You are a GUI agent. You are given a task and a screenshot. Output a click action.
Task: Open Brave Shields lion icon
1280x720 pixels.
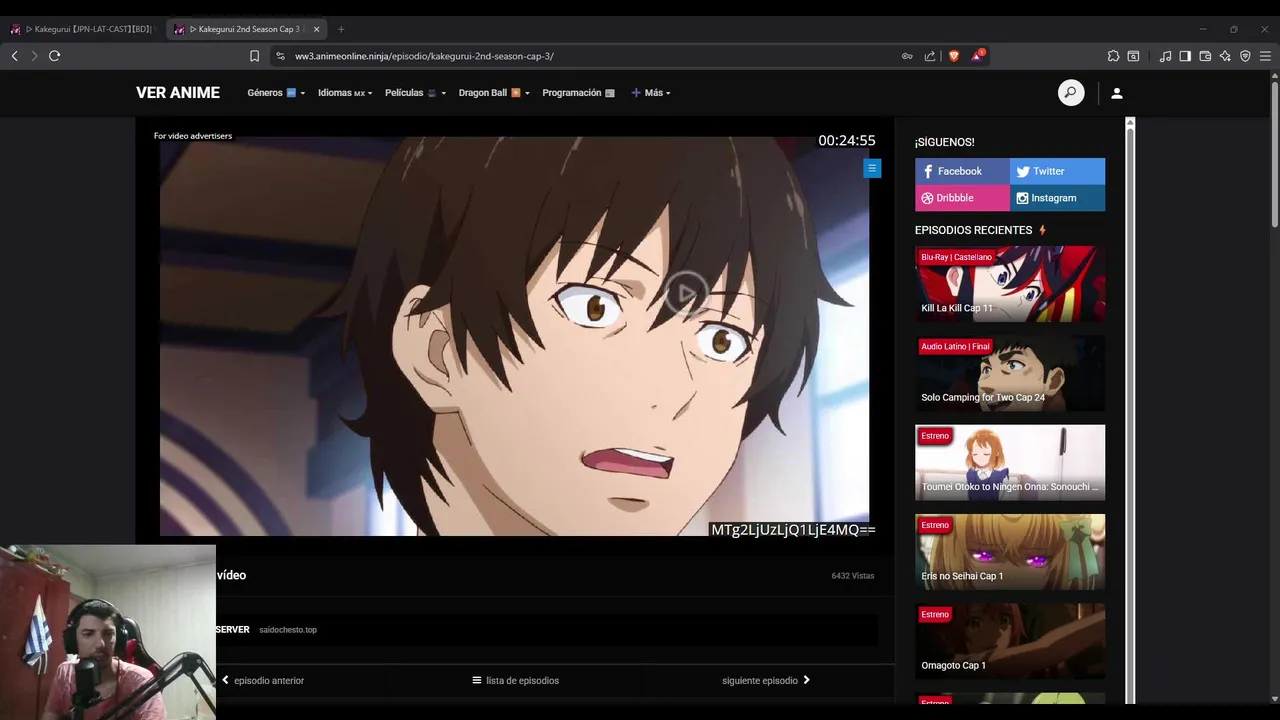(954, 56)
